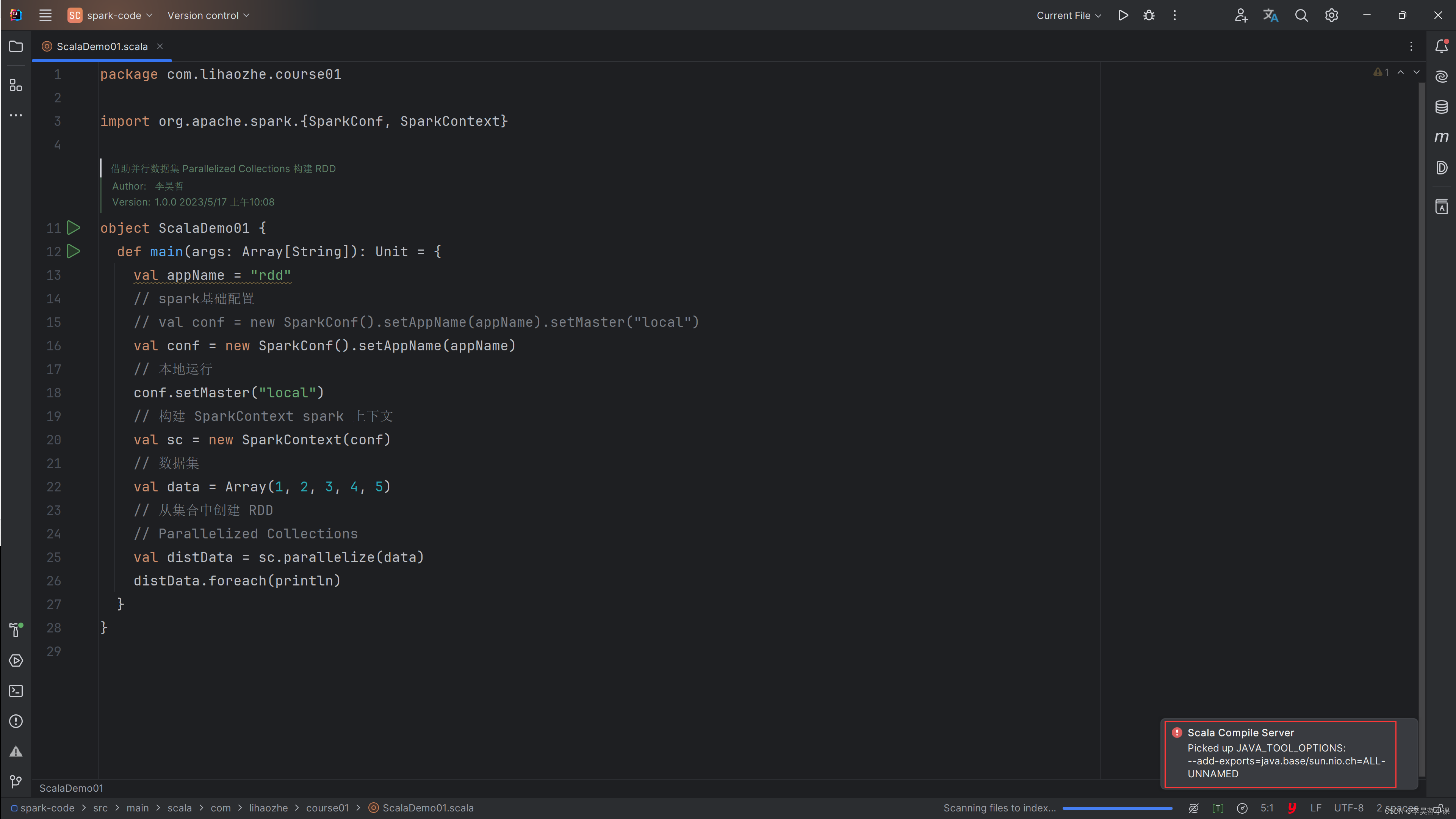Open the Problems tool window
The width and height of the screenshot is (1456, 819).
click(15, 721)
